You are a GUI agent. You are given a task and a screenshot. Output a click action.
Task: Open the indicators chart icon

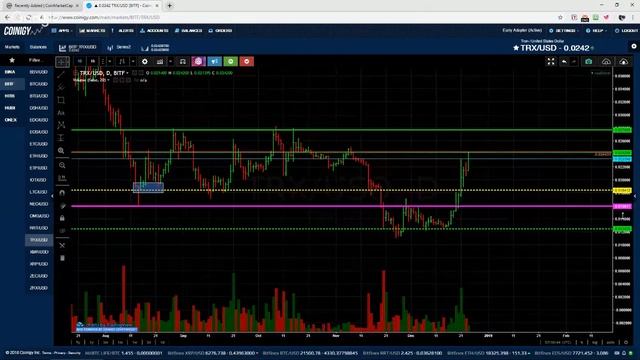(x=160, y=62)
